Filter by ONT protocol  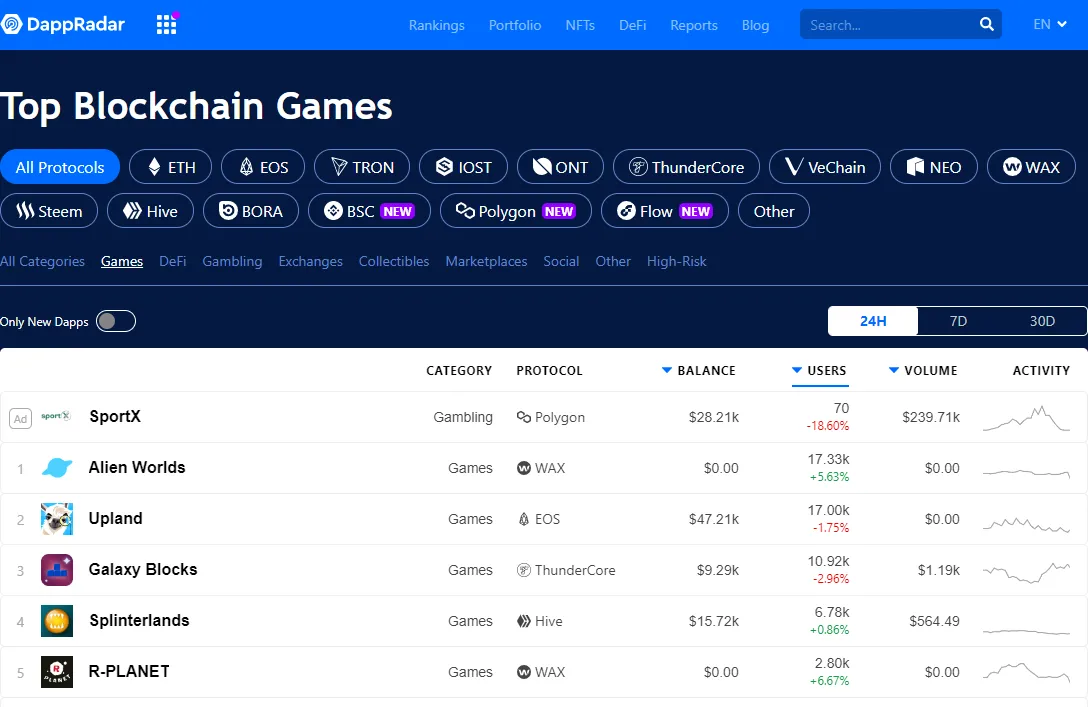point(561,167)
